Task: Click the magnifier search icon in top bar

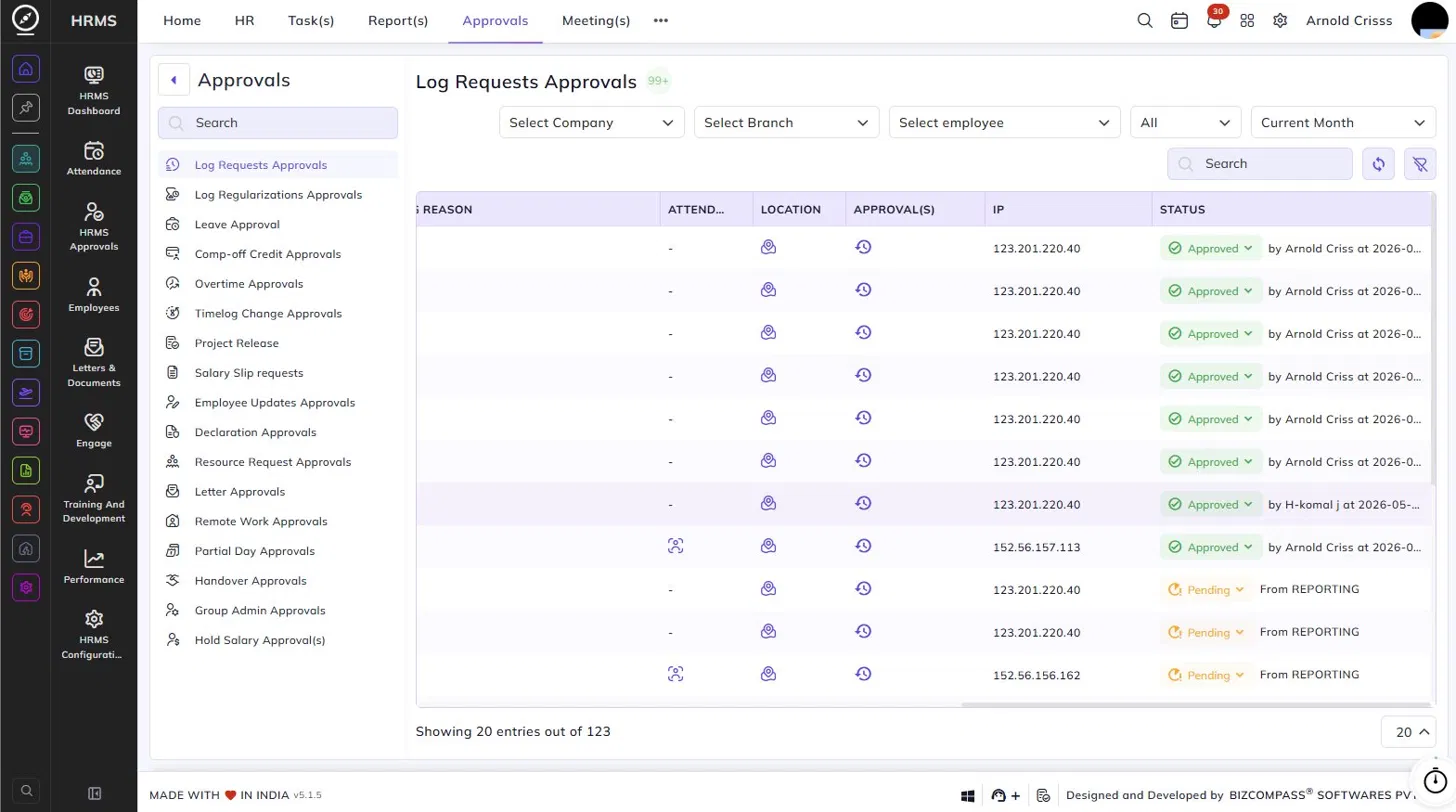Action: (1145, 21)
